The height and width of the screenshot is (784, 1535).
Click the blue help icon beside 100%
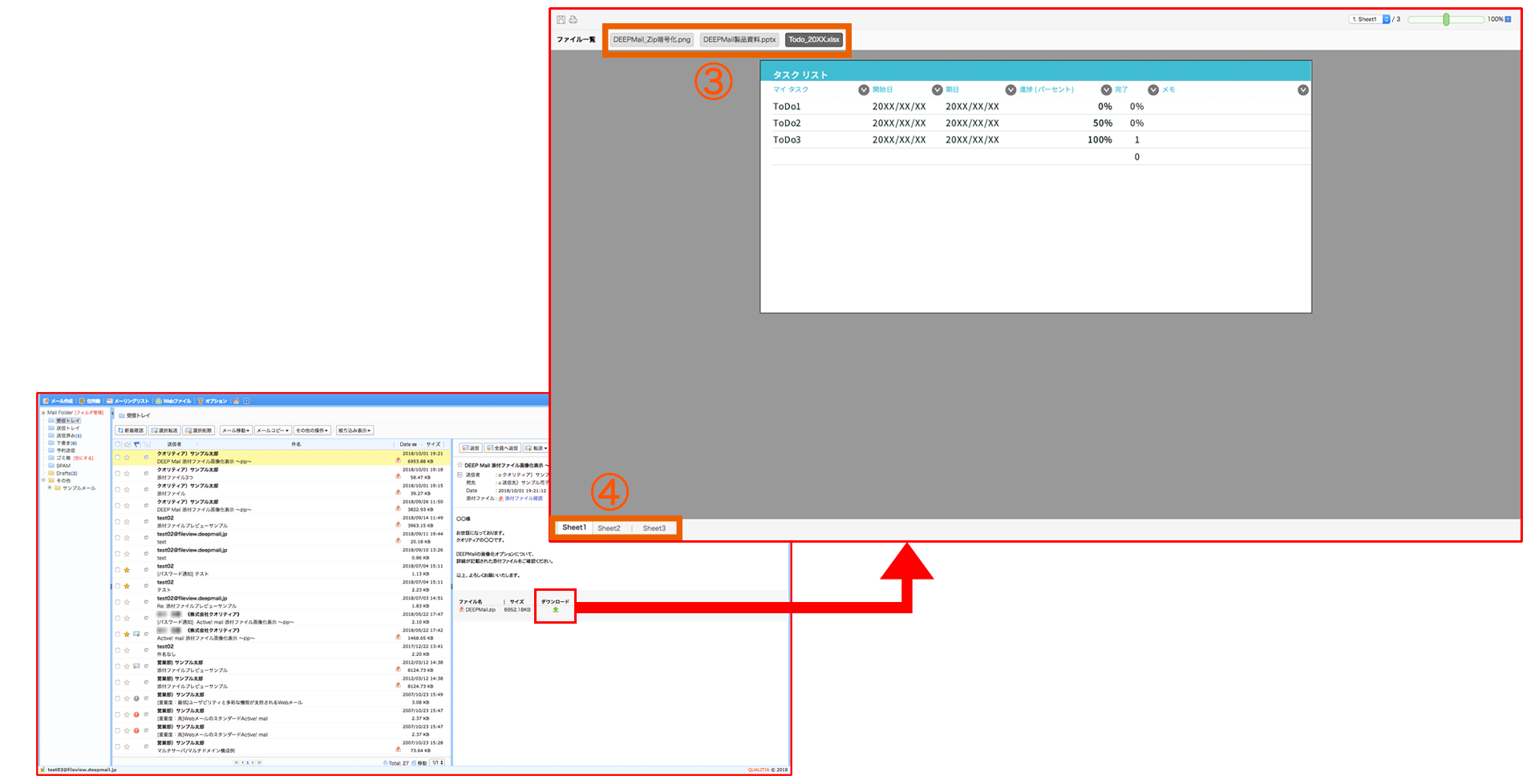click(x=1508, y=19)
